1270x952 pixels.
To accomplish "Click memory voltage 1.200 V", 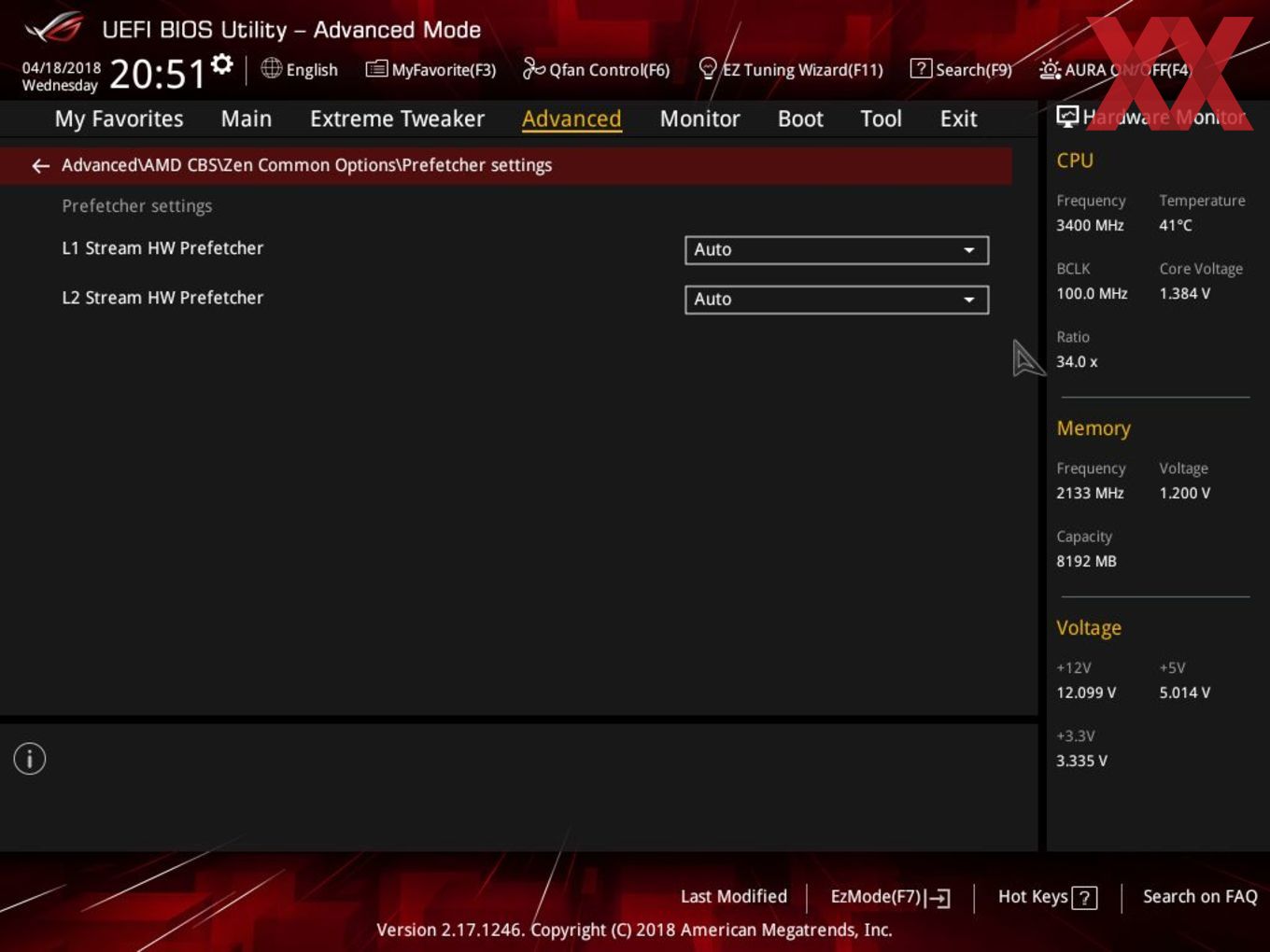I will tap(1184, 493).
